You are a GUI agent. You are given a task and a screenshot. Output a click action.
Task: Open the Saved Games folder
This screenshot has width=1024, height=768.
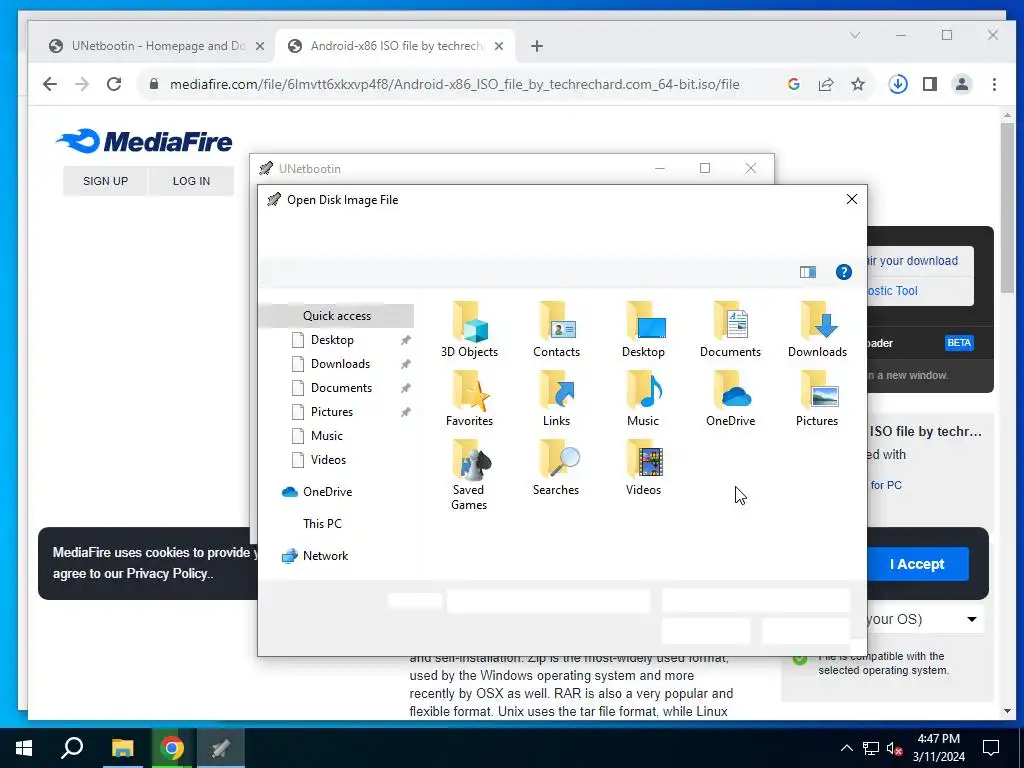pos(469,475)
